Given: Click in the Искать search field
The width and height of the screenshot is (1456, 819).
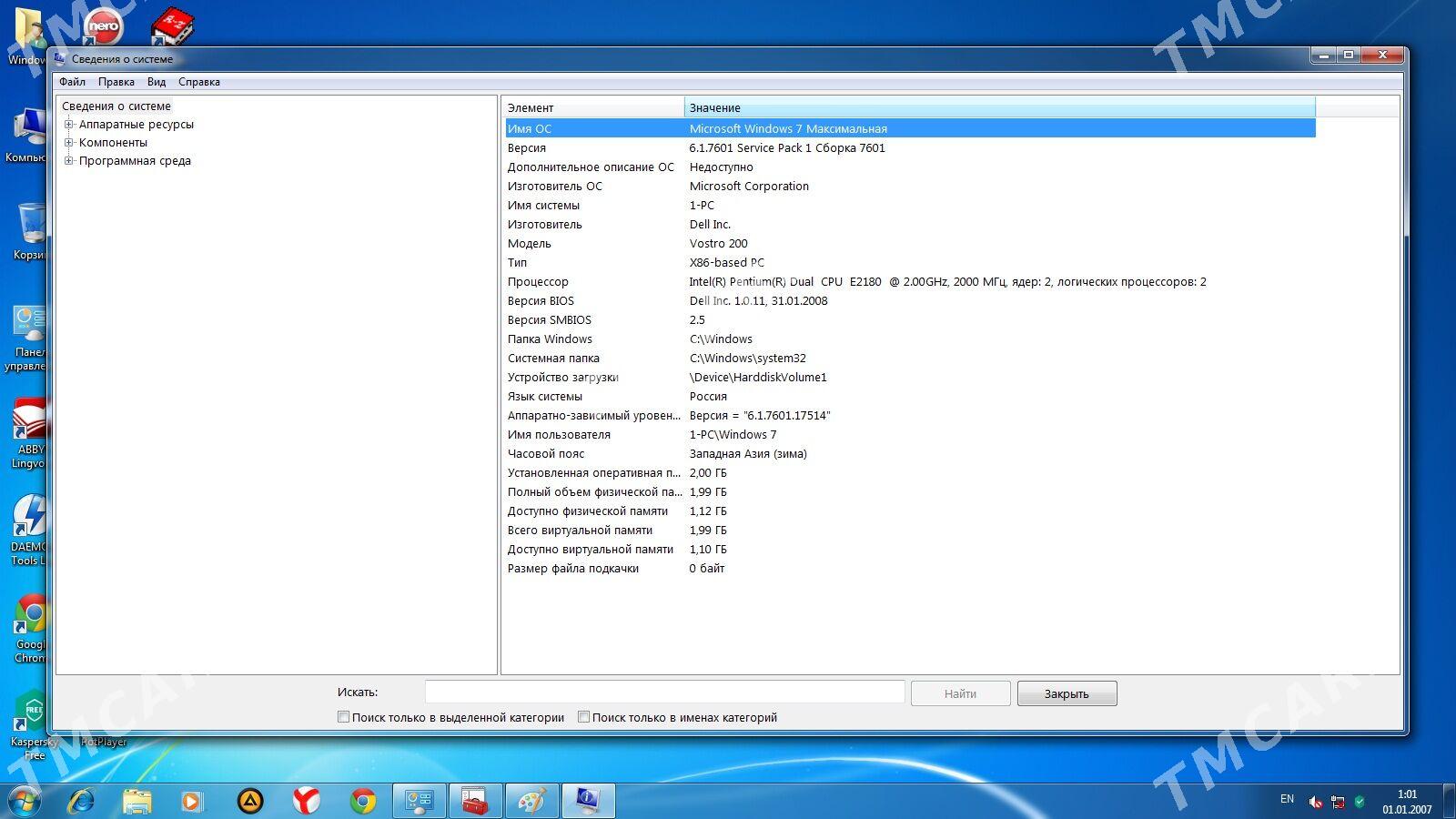Looking at the screenshot, I should click(x=664, y=692).
